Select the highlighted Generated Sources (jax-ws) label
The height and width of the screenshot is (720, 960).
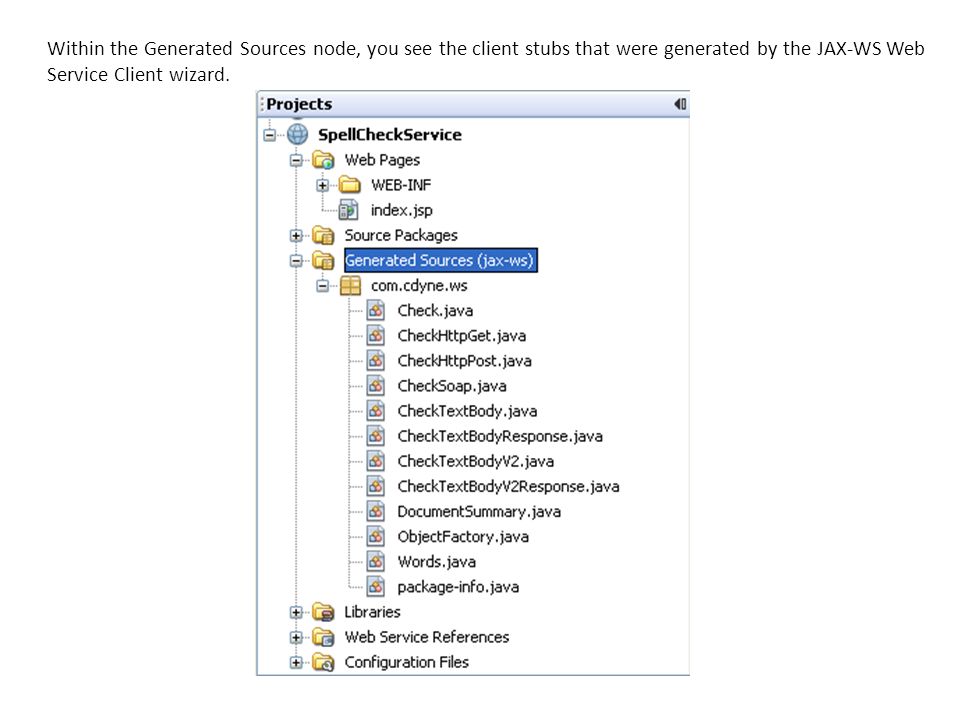point(440,260)
